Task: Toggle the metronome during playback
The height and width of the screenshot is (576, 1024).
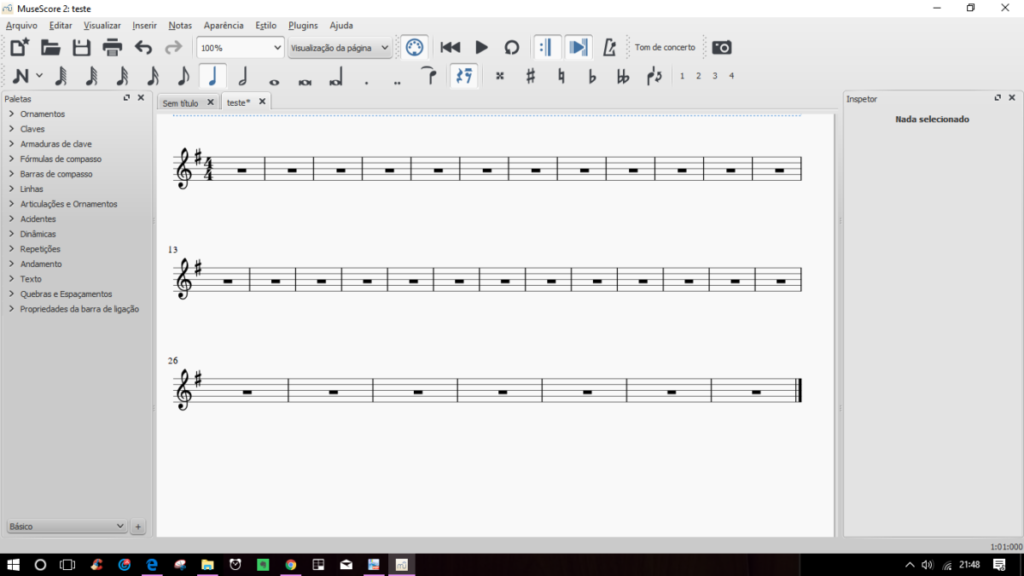Action: (608, 47)
